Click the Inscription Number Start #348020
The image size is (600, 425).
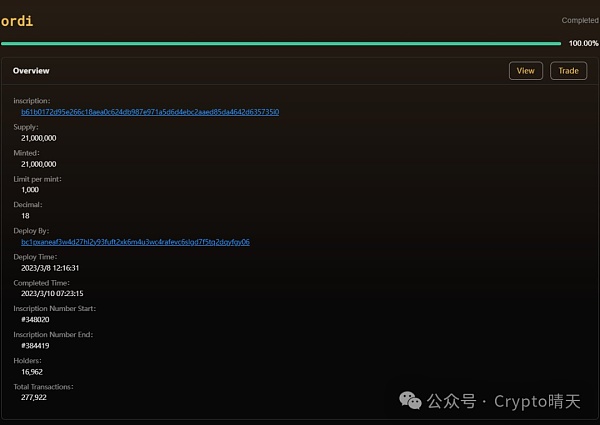click(x=35, y=319)
